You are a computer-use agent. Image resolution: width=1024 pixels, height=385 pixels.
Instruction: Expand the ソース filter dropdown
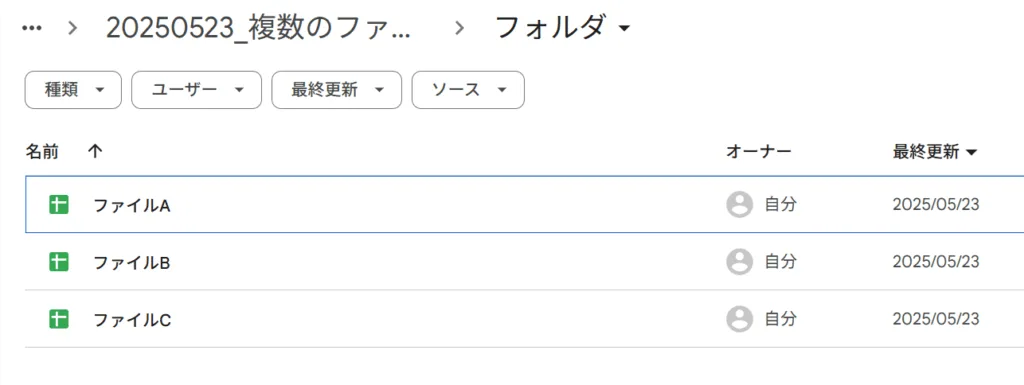point(468,90)
